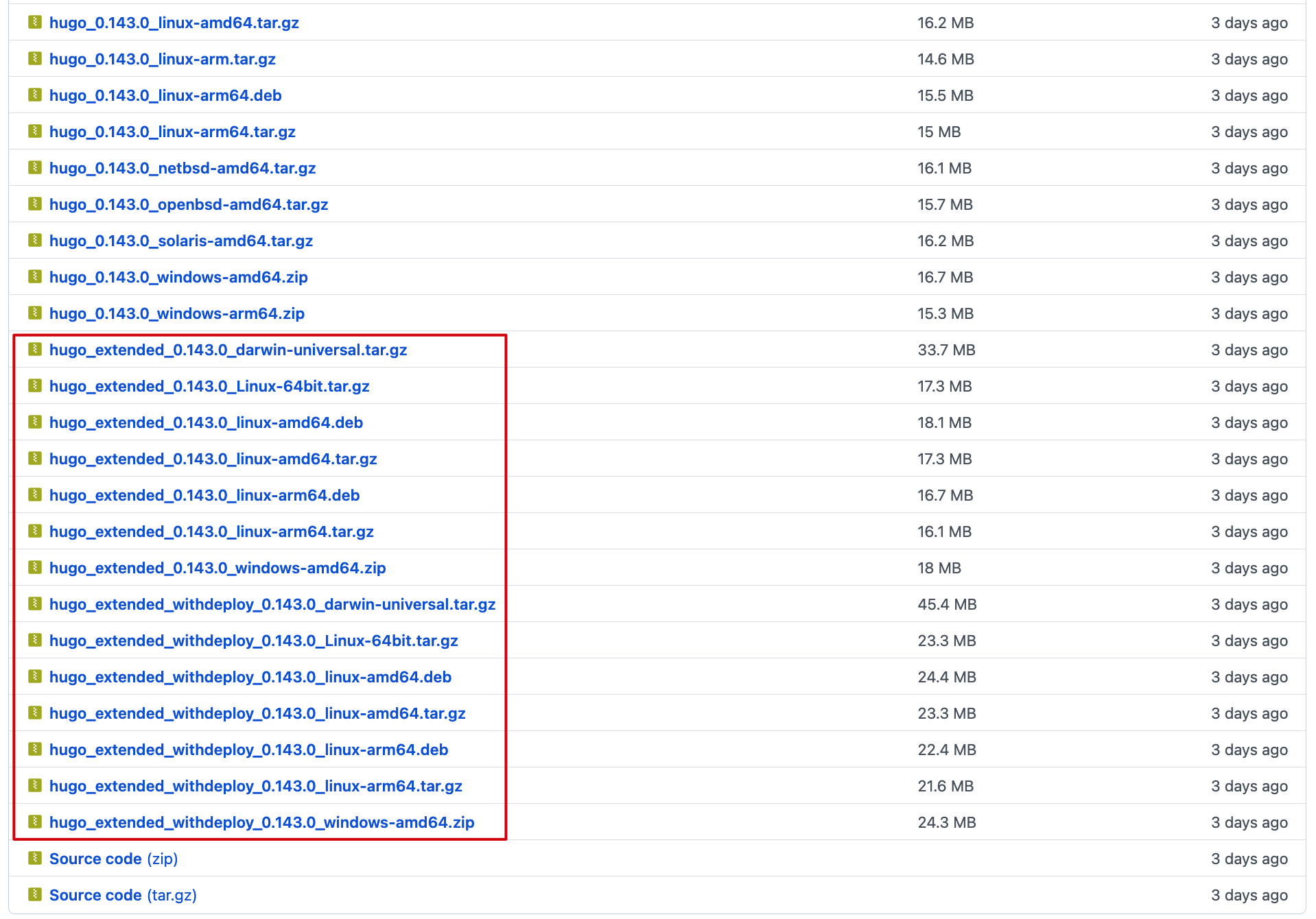
Task: Click the archive icon beside hugo_0.143.0_netbsd-amd64.tar.gz
Action: 34,168
